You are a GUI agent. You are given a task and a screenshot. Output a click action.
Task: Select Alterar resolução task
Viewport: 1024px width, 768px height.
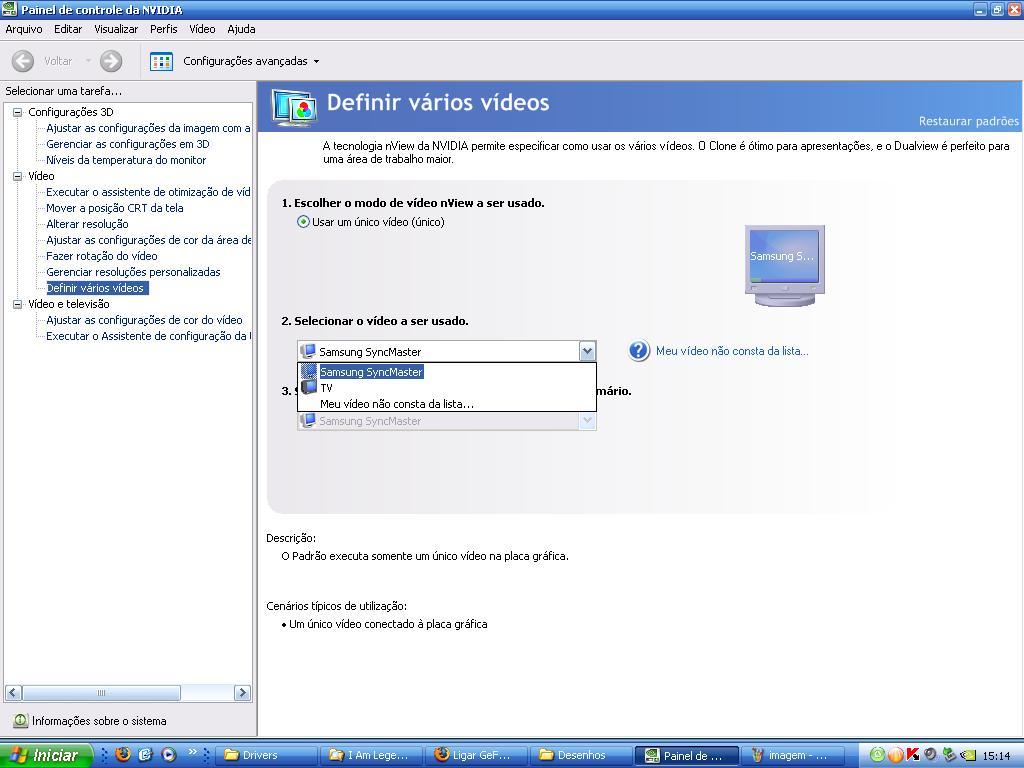[x=87, y=224]
